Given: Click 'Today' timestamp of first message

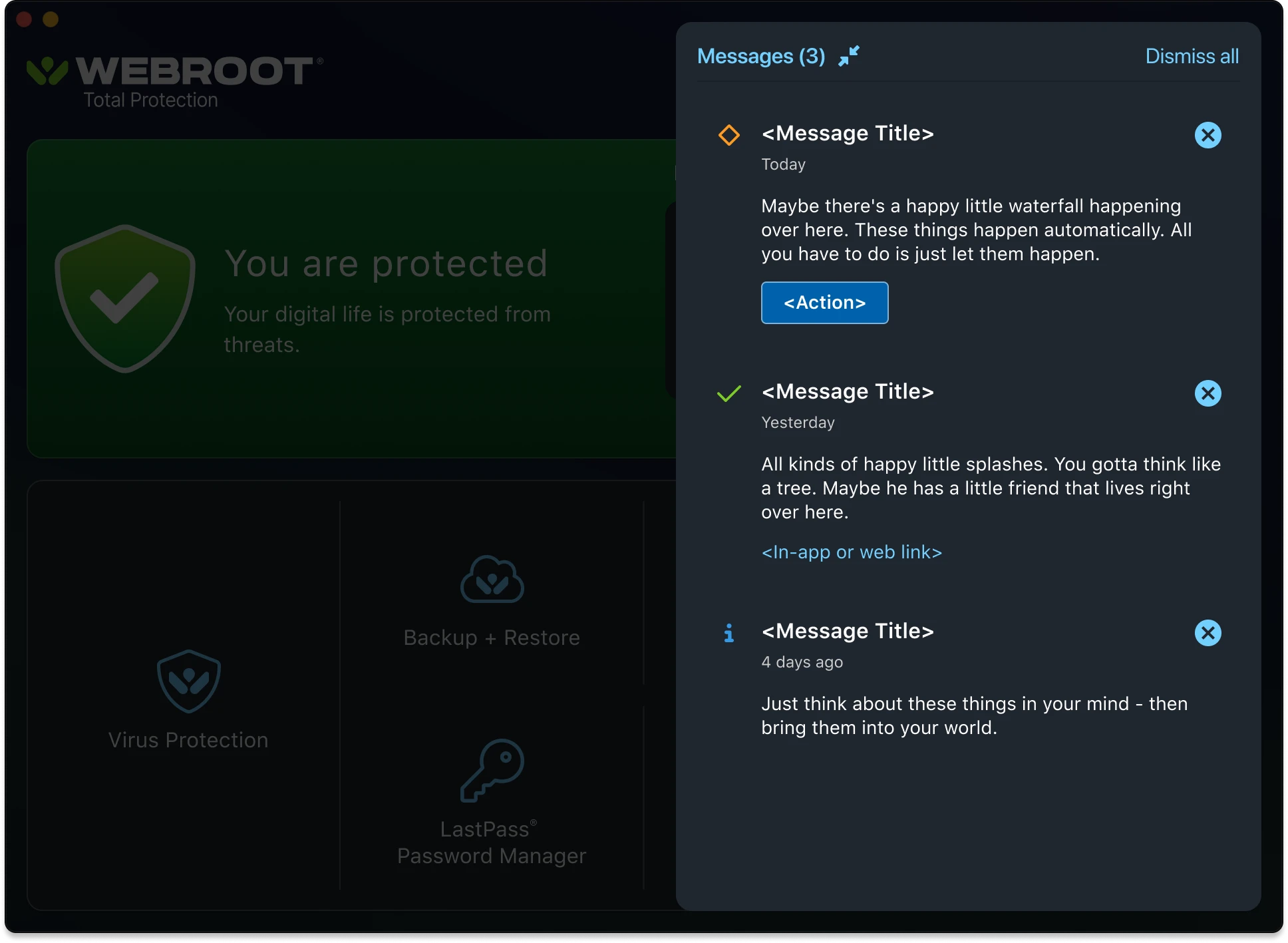Looking at the screenshot, I should (783, 164).
